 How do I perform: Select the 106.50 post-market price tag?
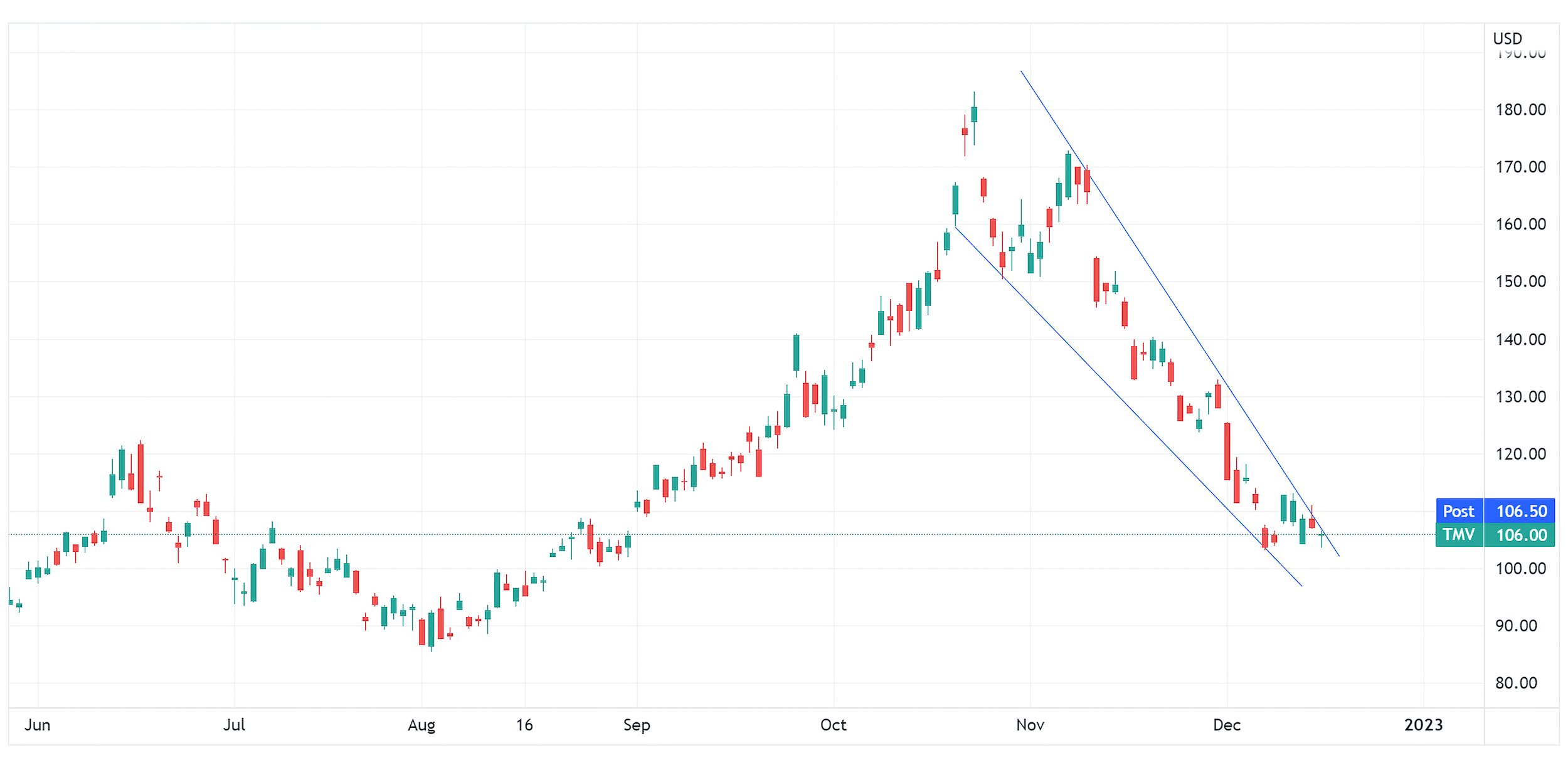pyautogui.click(x=1521, y=511)
